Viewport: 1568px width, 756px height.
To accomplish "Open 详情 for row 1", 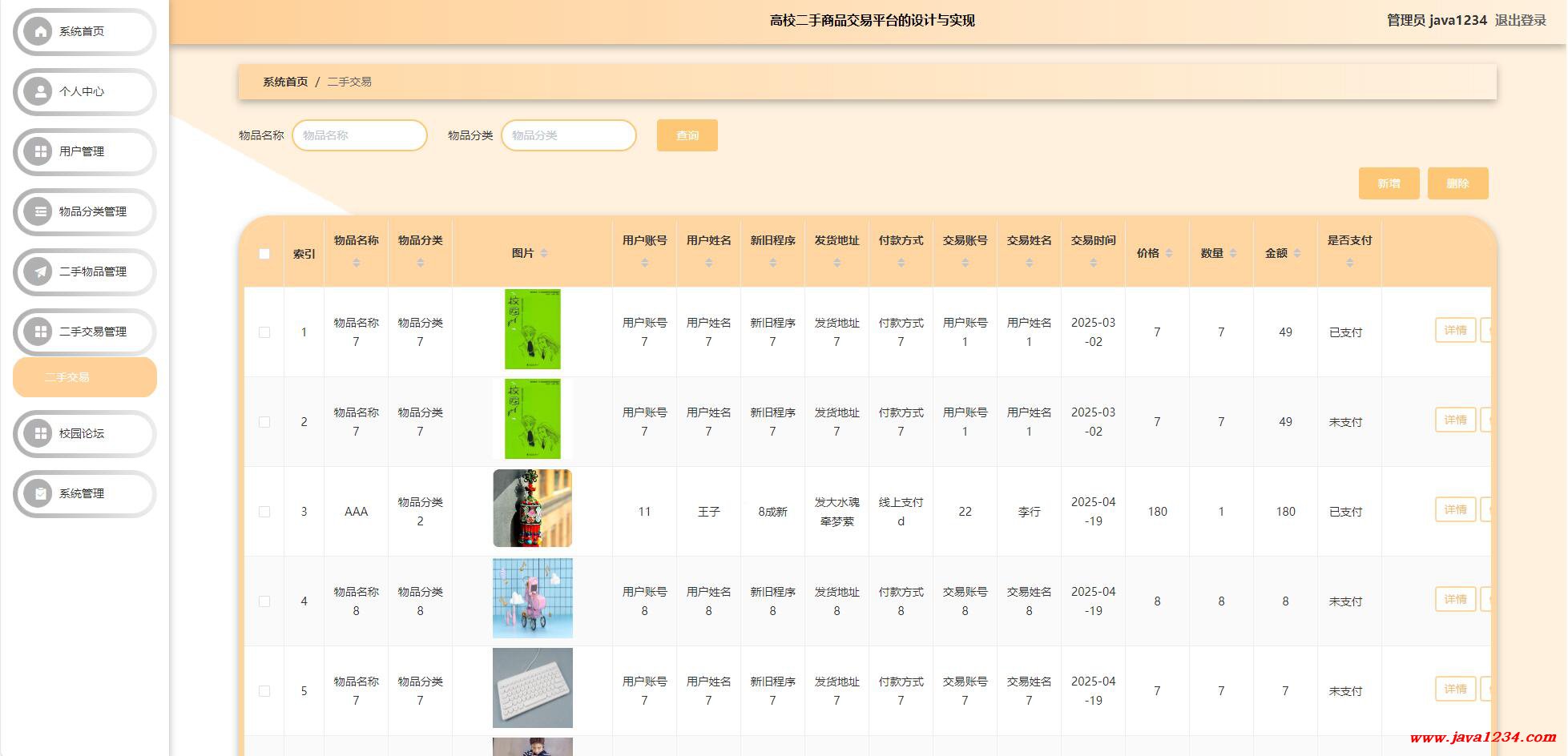I will 1456,330.
